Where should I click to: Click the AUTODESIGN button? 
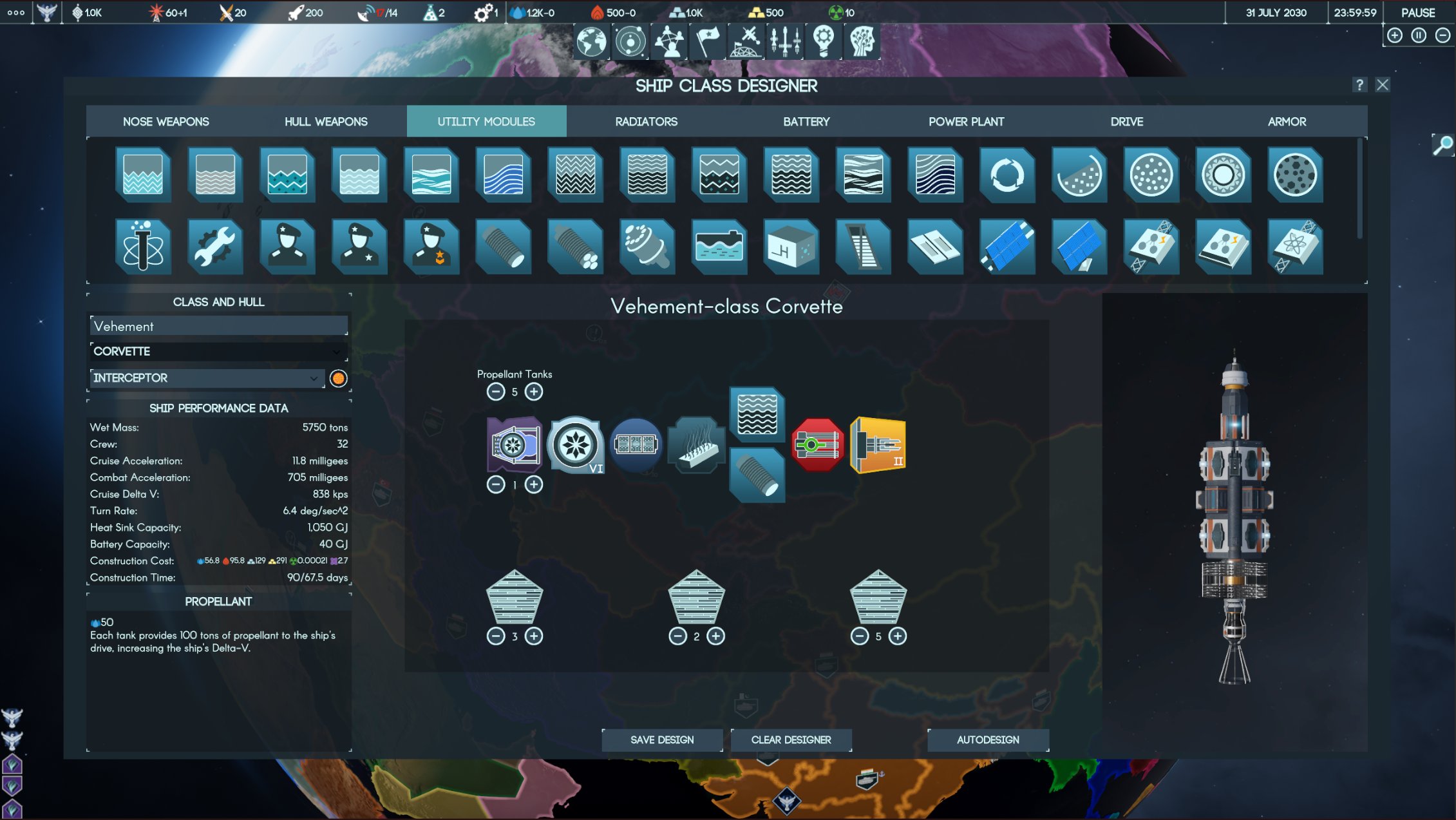tap(988, 740)
